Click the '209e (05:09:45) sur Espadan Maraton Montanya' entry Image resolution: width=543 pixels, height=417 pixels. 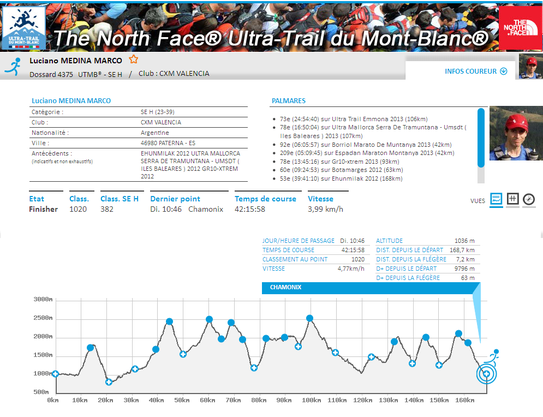pyautogui.click(x=367, y=153)
